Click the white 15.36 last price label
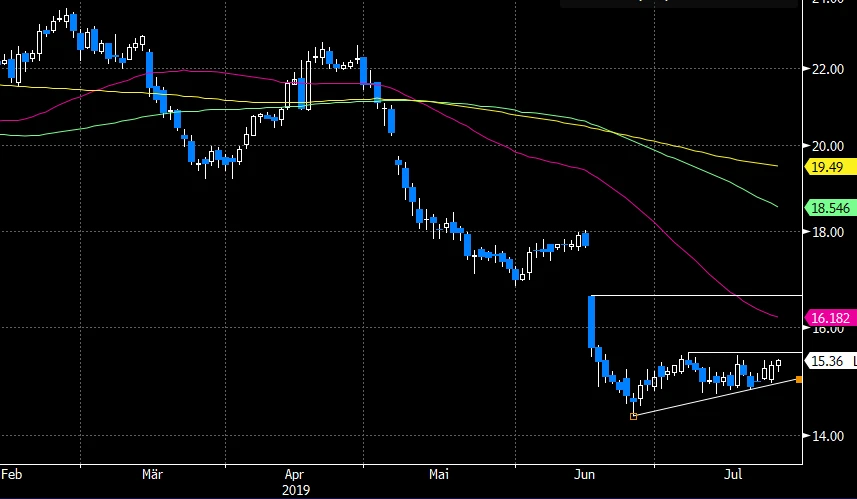The height and width of the screenshot is (499, 857). click(x=828, y=362)
